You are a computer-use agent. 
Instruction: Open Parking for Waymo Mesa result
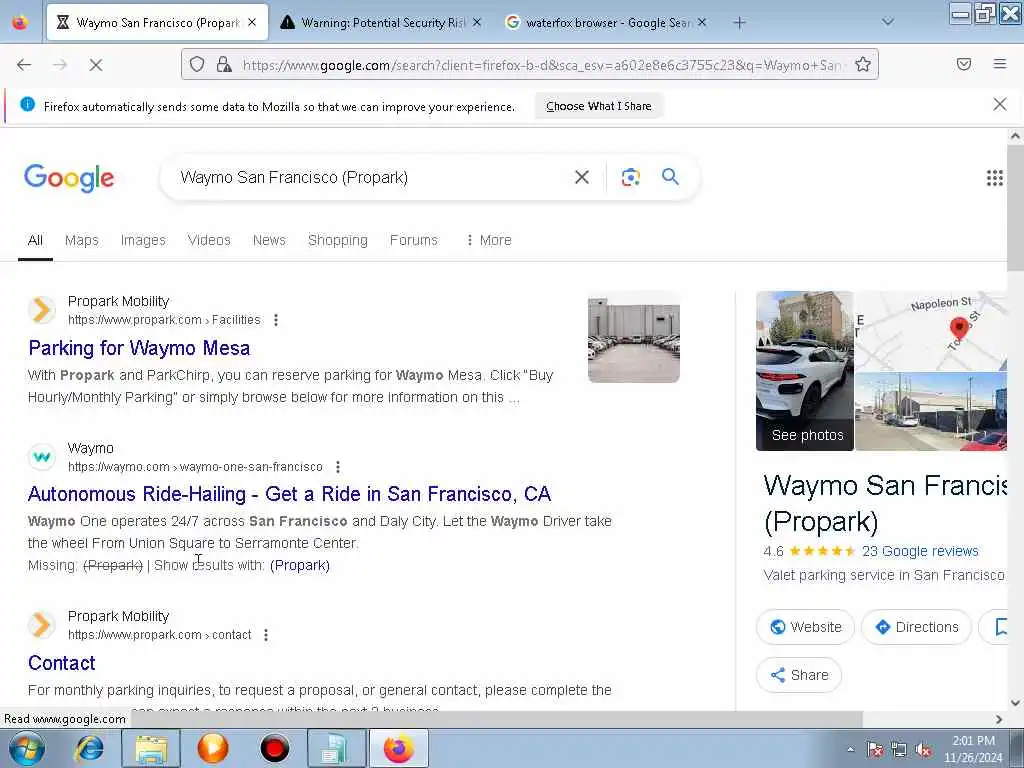pos(139,348)
